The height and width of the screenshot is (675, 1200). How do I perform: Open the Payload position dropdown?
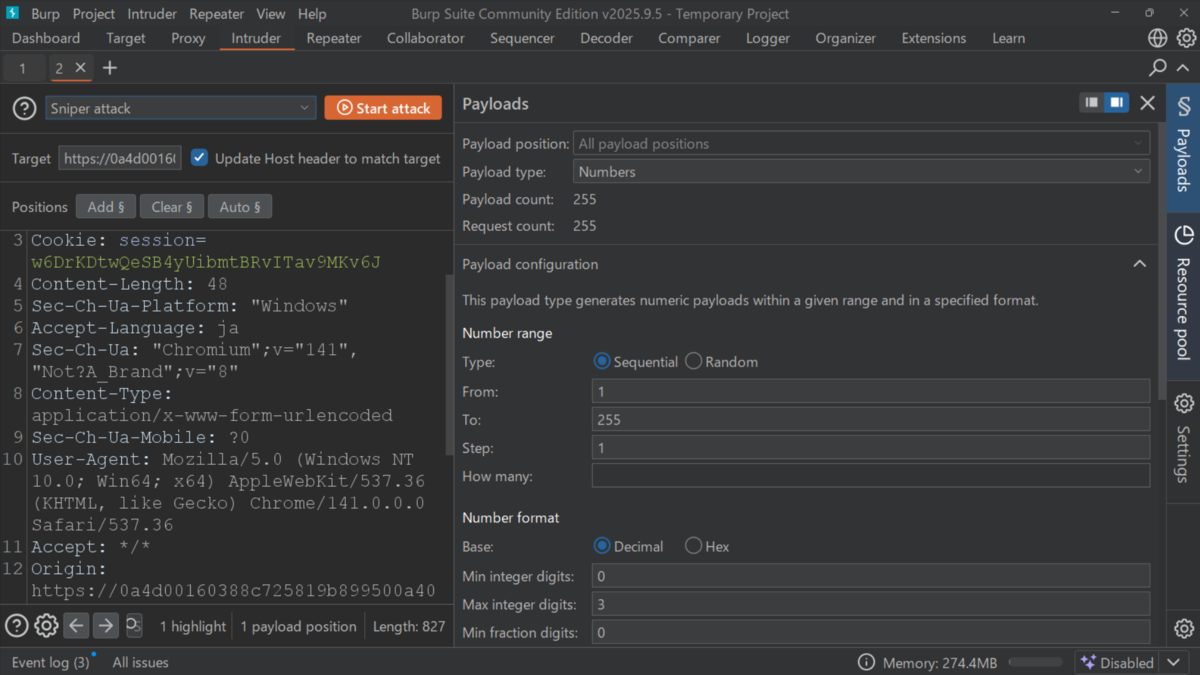(861, 144)
